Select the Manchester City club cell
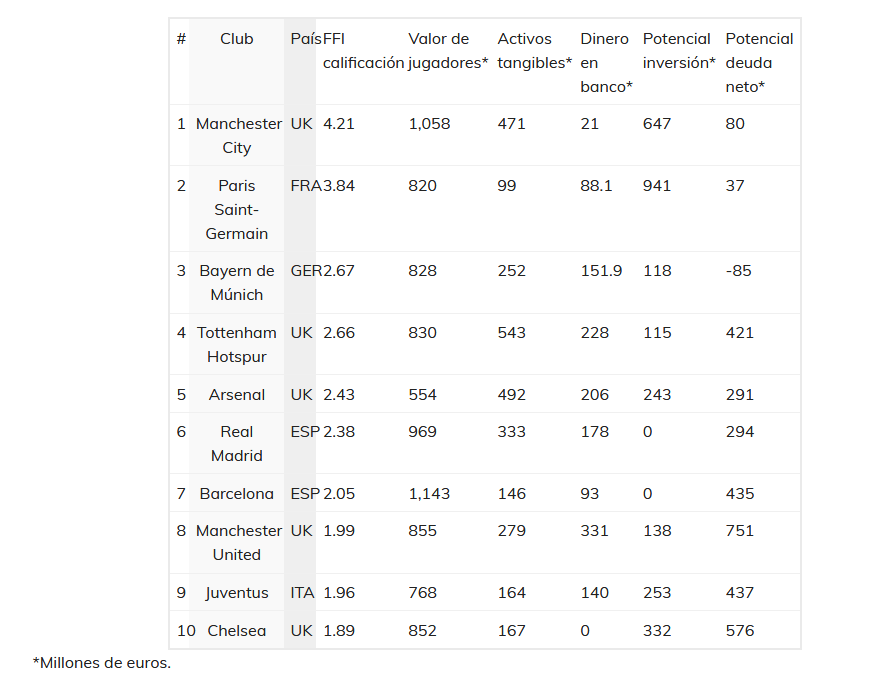 click(x=236, y=136)
